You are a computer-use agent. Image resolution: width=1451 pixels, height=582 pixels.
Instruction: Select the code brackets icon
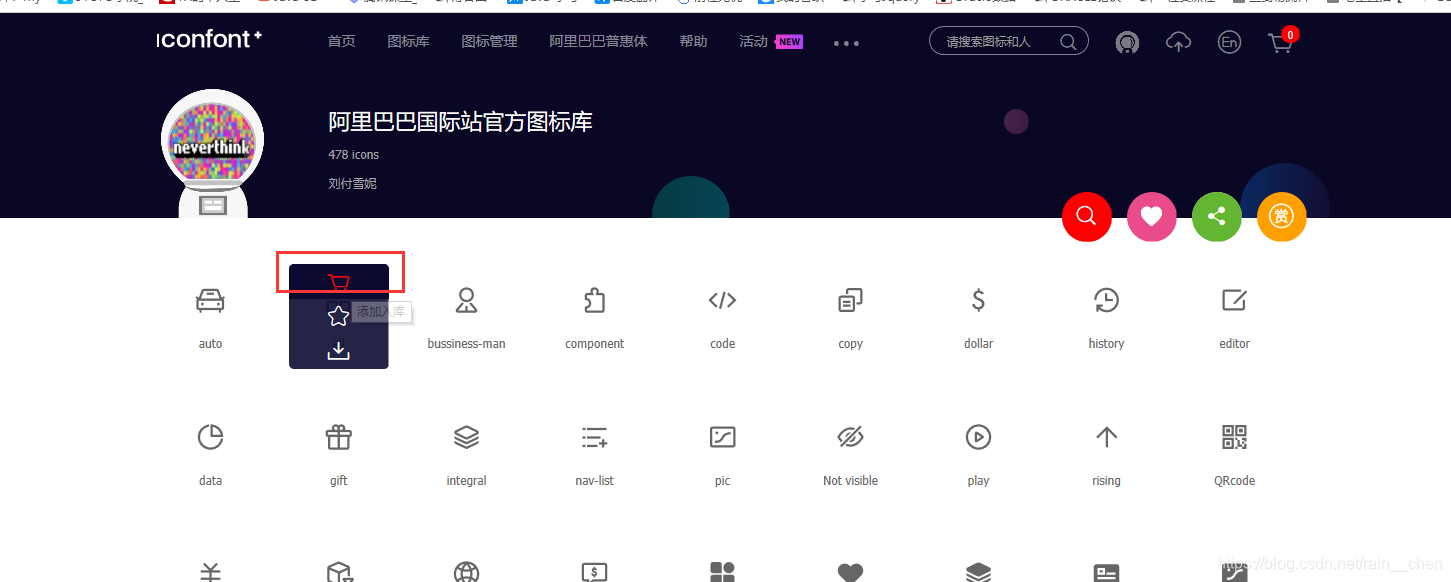tap(722, 300)
